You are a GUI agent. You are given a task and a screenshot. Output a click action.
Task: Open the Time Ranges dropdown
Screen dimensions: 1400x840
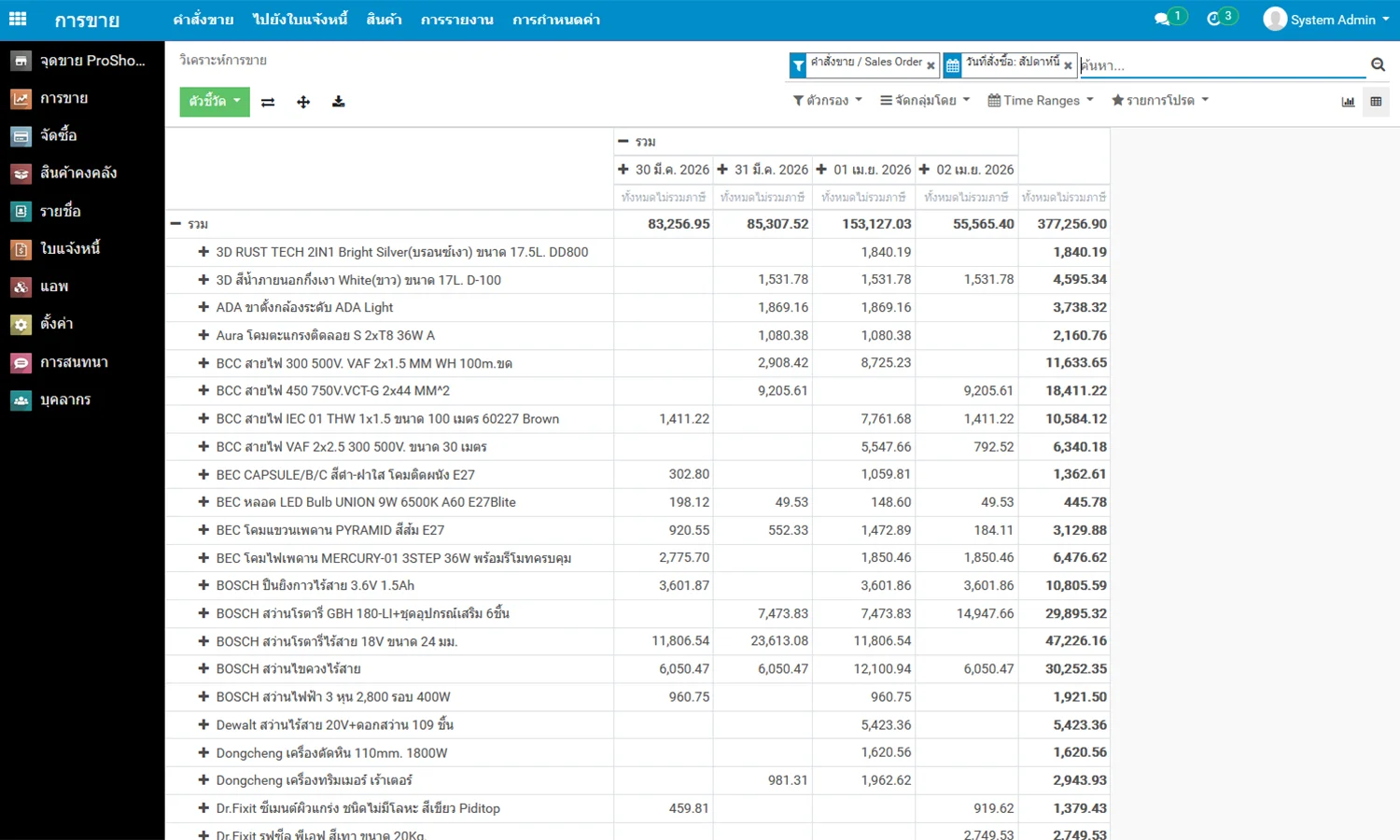1040,101
